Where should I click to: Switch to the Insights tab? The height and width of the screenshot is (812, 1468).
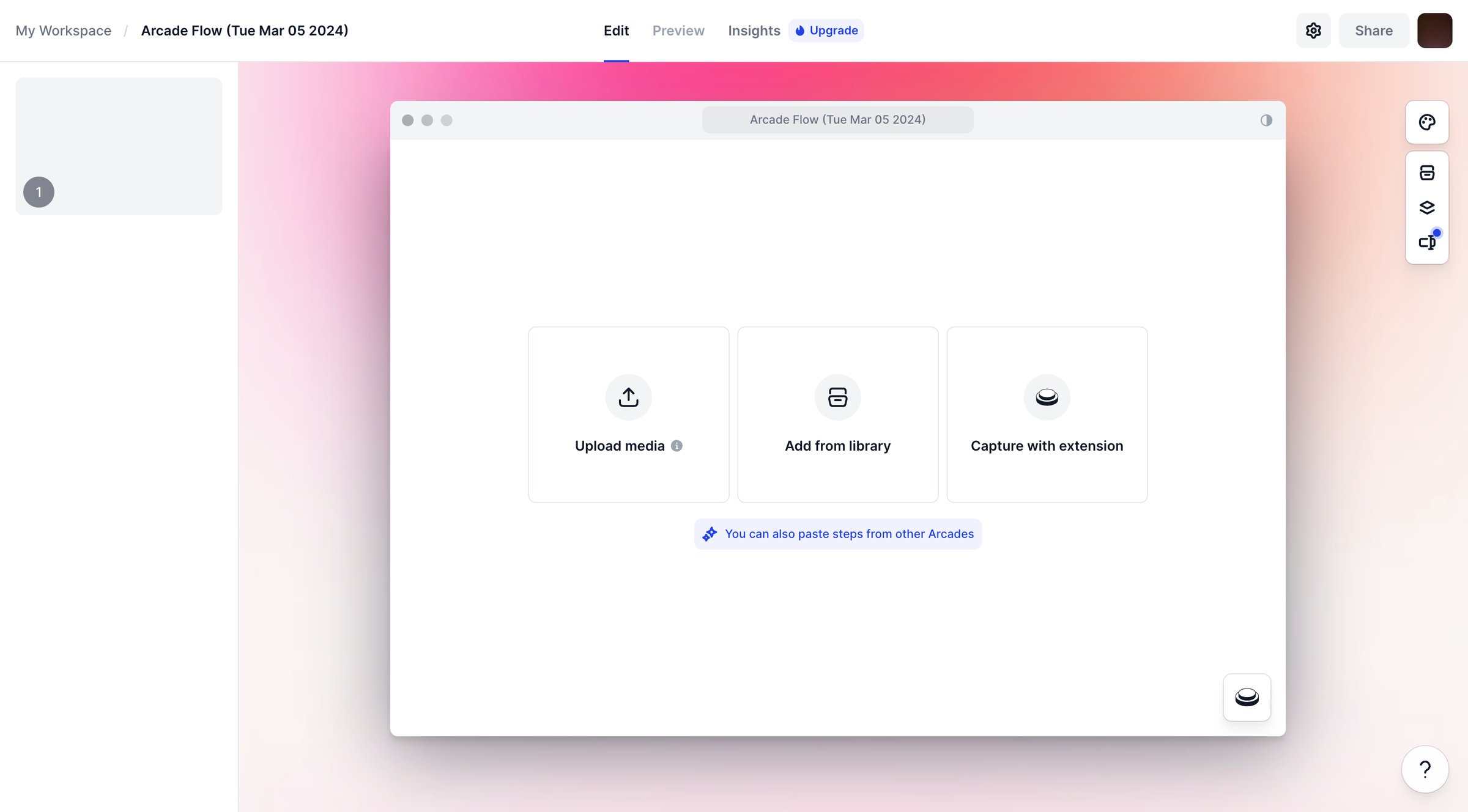754,31
